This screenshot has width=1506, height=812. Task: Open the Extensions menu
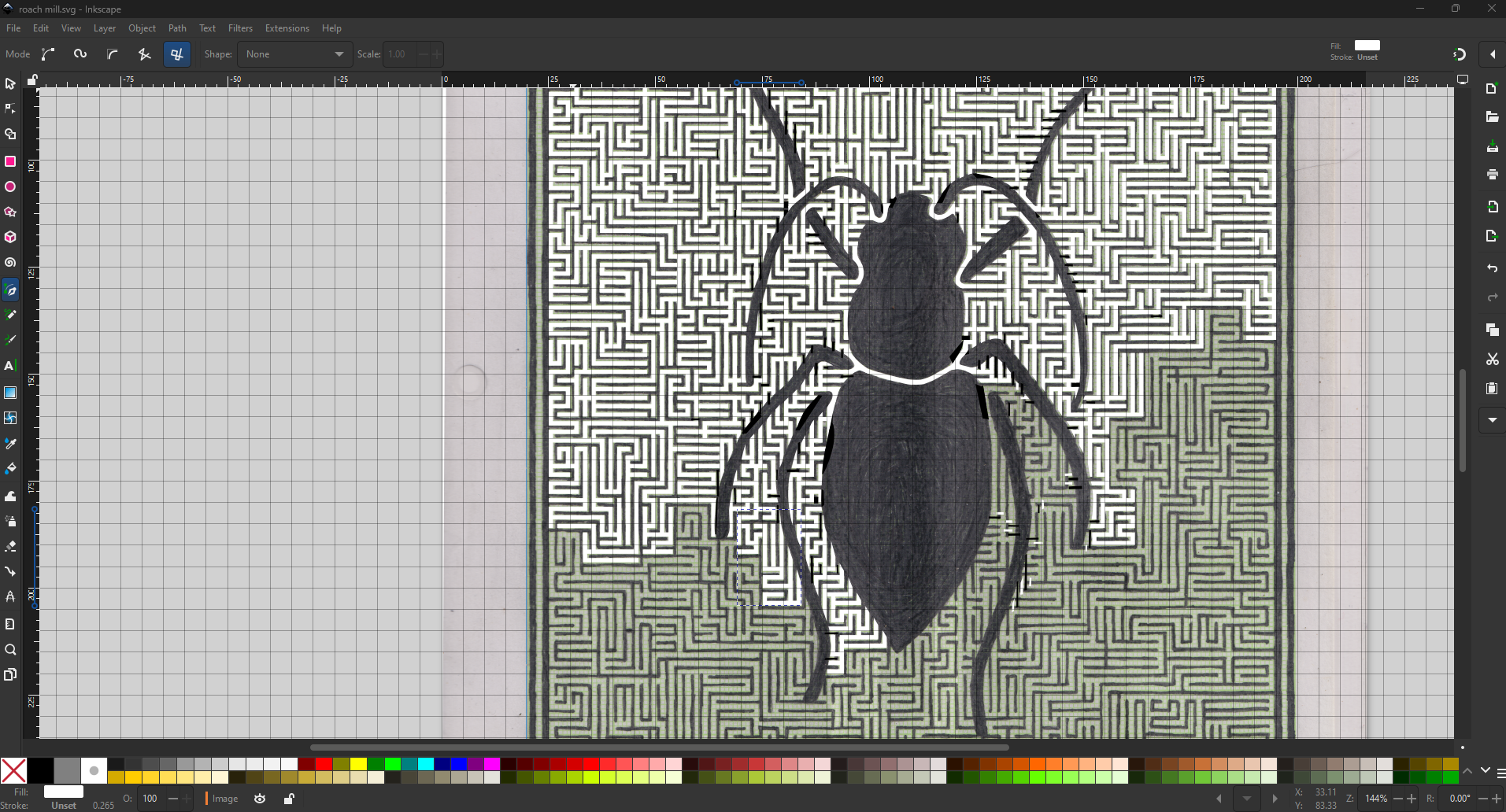pyautogui.click(x=287, y=28)
